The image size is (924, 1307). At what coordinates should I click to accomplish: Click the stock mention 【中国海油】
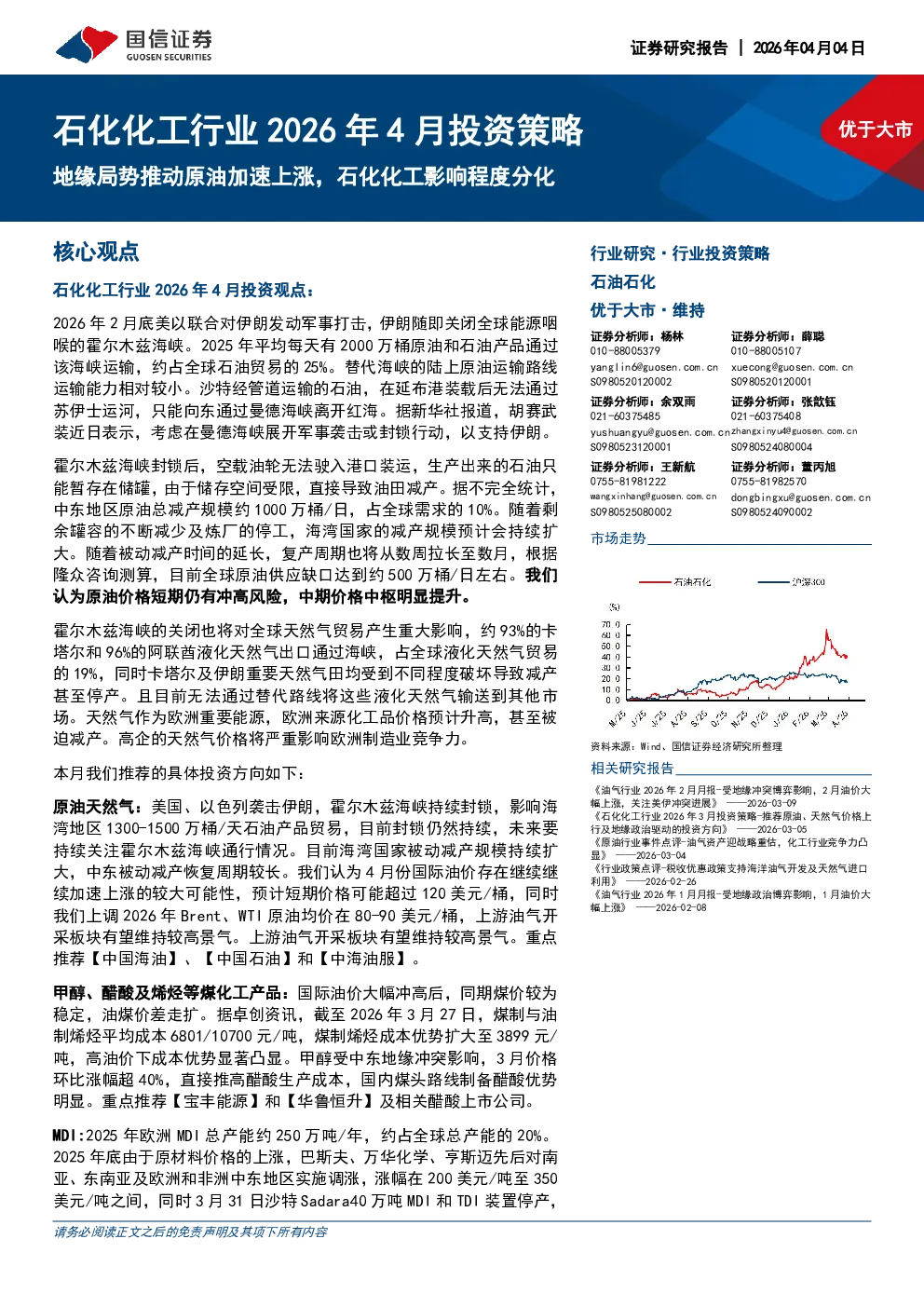tap(133, 959)
